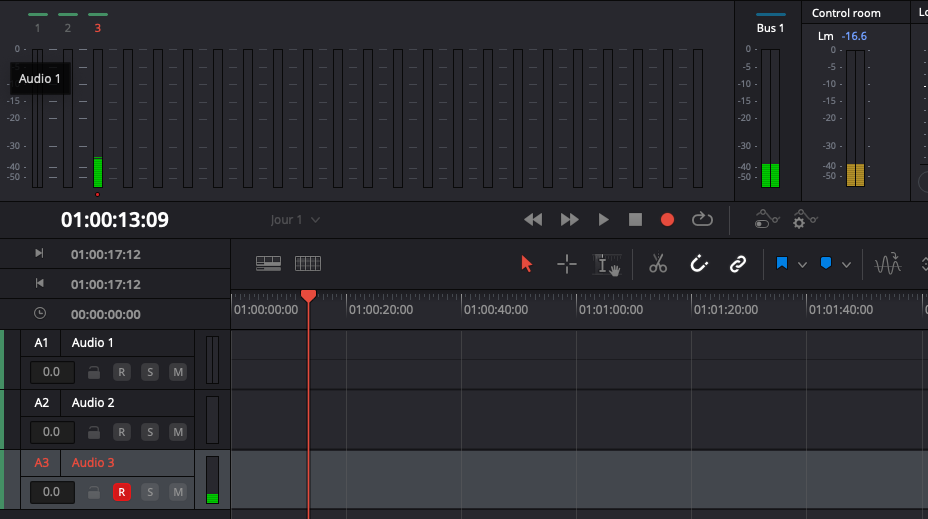This screenshot has height=519, width=928.
Task: Click the razor scissors tool
Action: pos(657,264)
